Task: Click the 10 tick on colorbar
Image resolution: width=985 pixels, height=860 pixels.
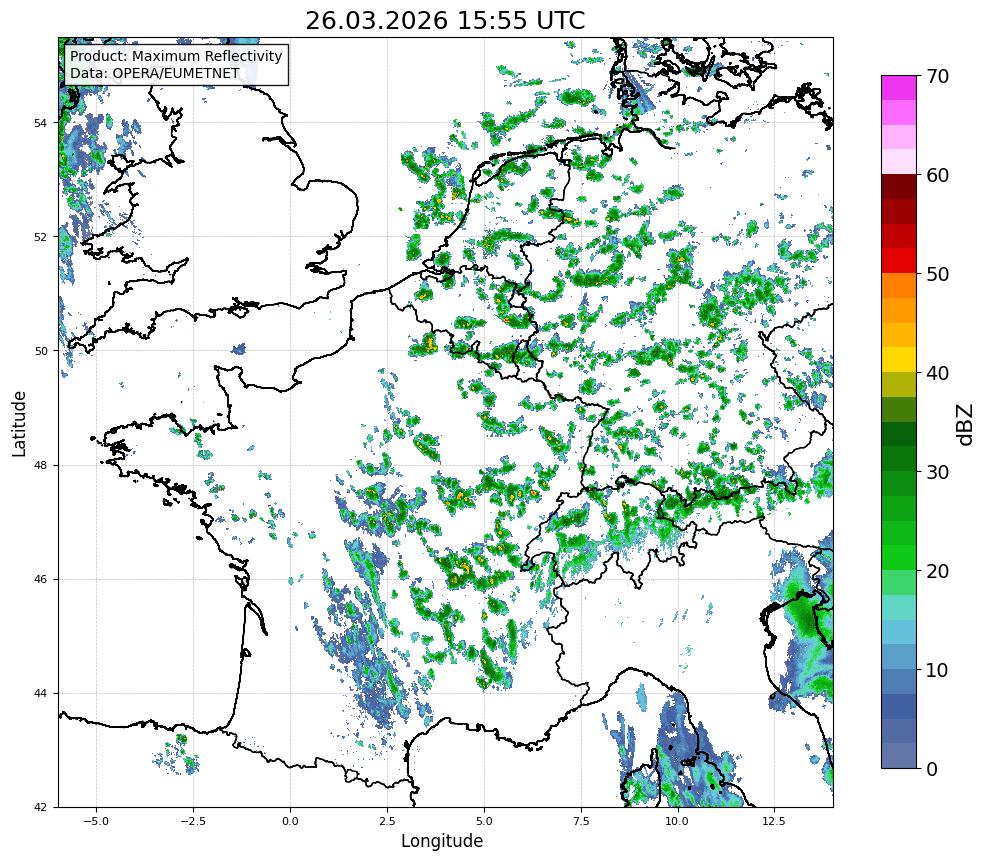Action: pyautogui.click(x=937, y=670)
